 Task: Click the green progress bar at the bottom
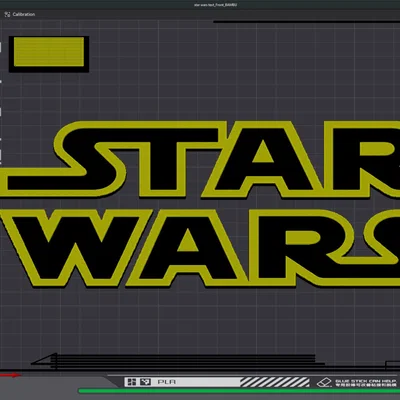[239, 390]
